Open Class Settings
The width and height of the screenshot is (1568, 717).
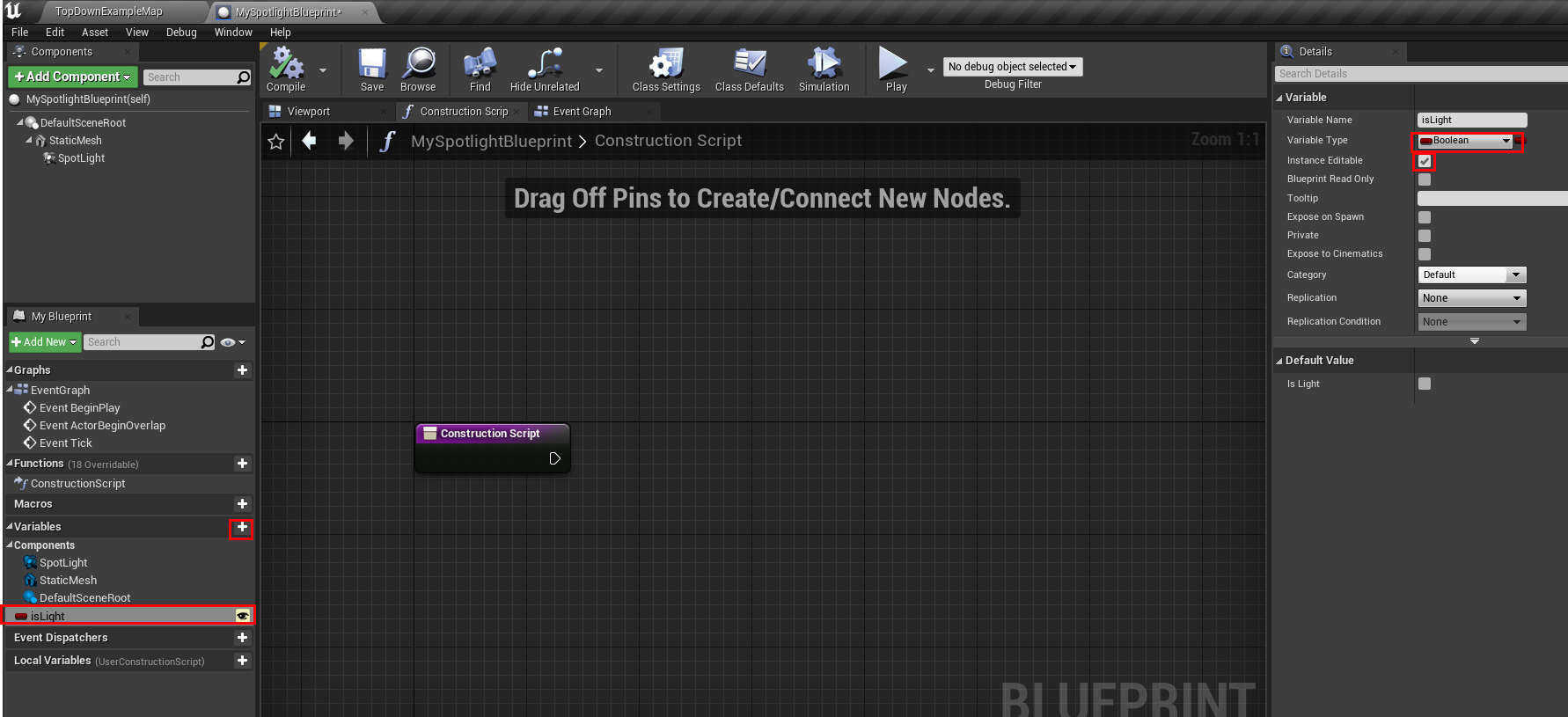coord(666,70)
